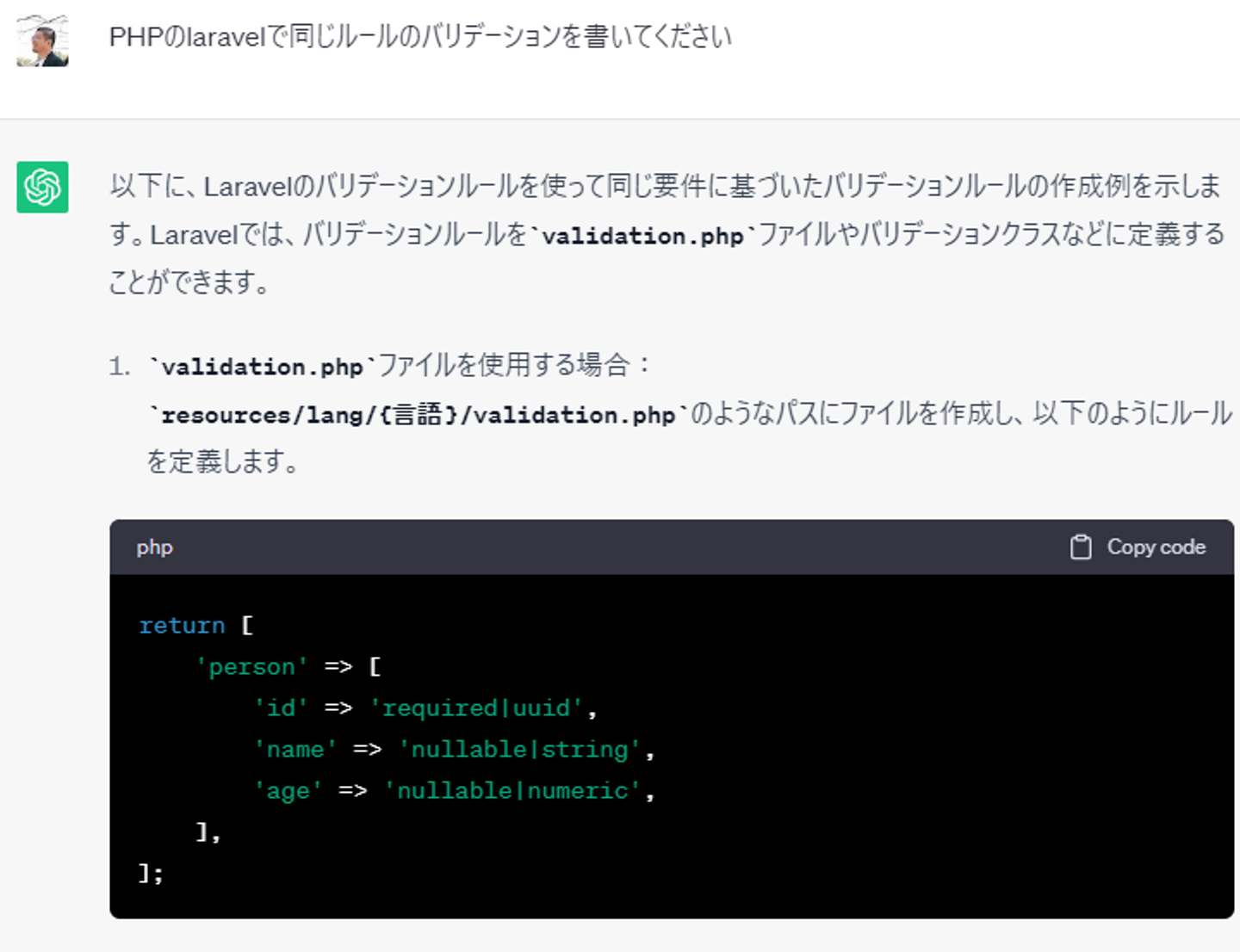Click the 'required|uuid' rule string
The image size is (1240, 952).
tap(476, 708)
